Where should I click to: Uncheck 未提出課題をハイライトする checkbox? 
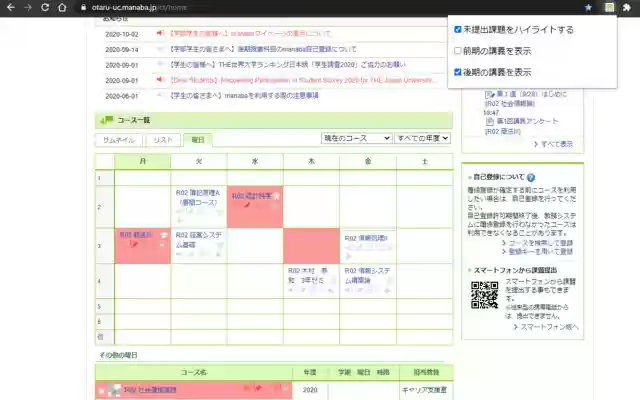pos(458,29)
